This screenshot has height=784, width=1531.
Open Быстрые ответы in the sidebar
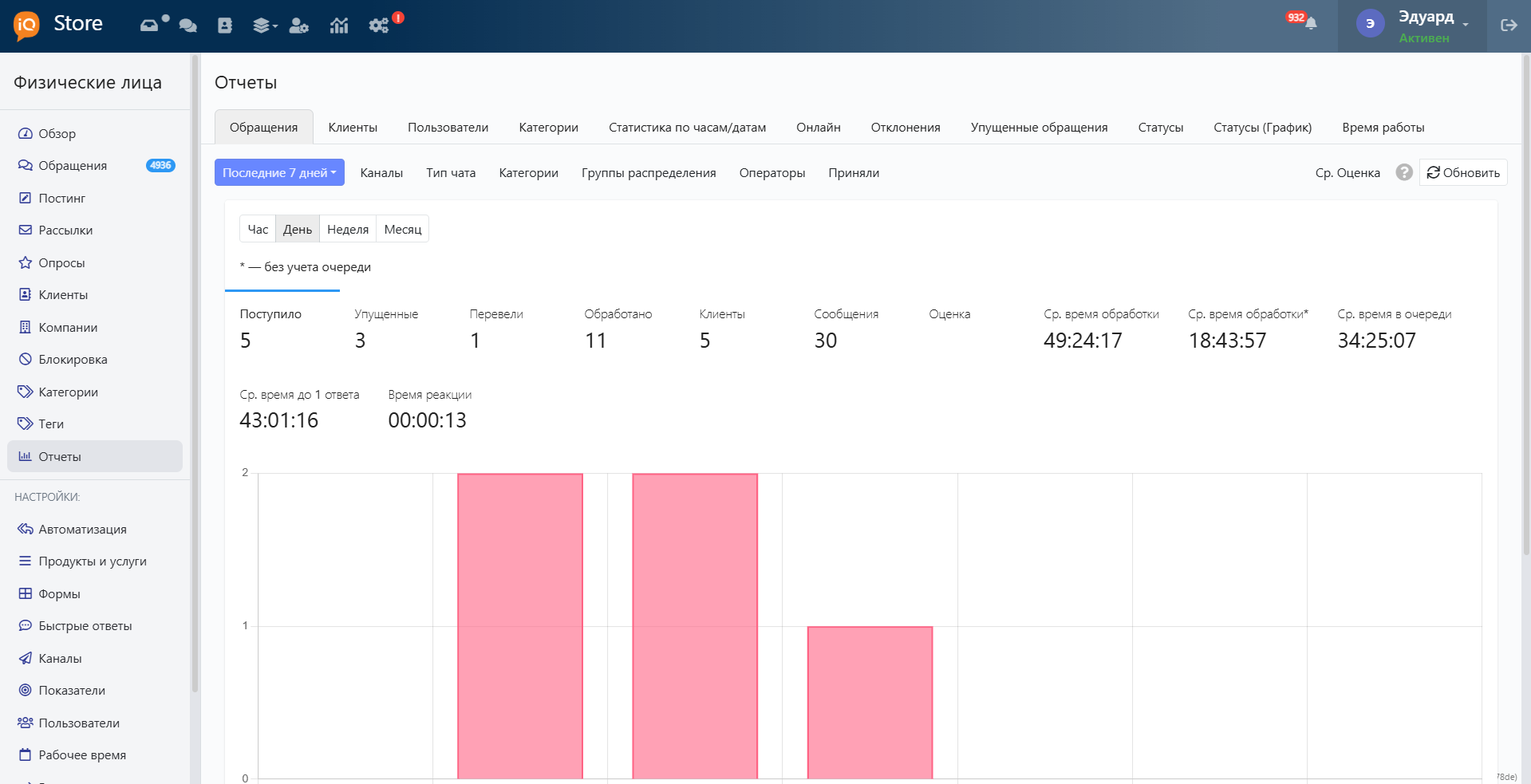tap(95, 625)
